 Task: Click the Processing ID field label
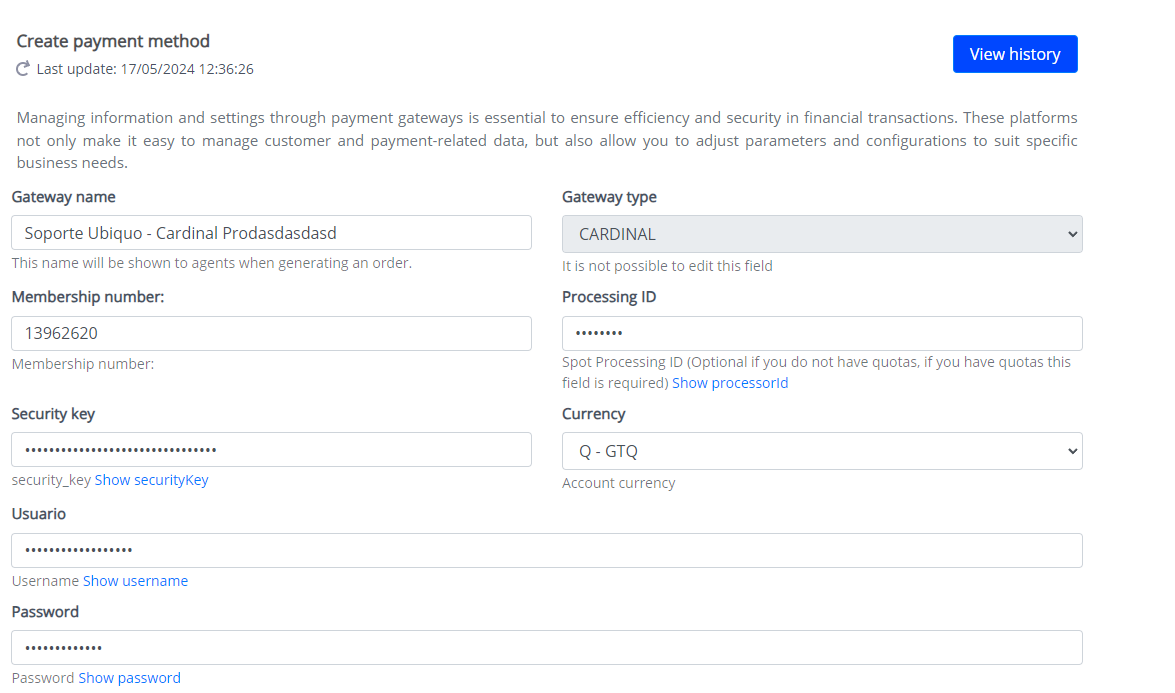click(x=609, y=297)
